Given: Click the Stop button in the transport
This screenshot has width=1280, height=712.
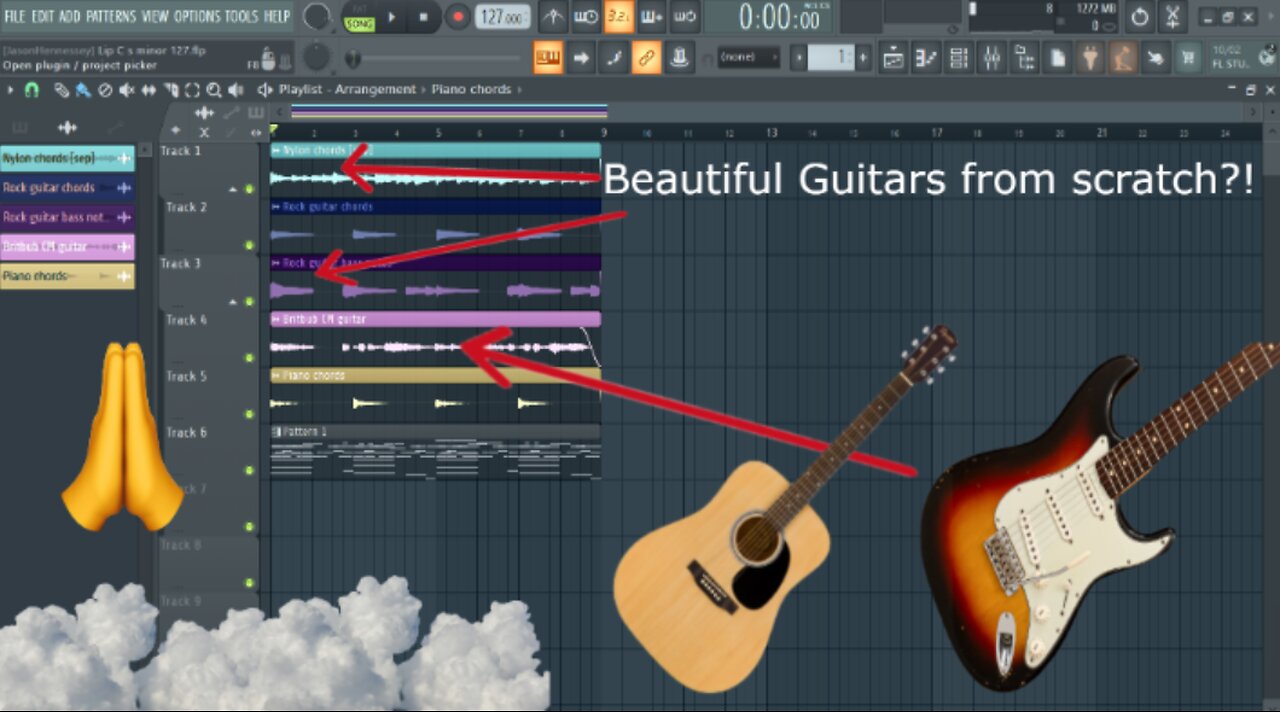Looking at the screenshot, I should 423,17.
